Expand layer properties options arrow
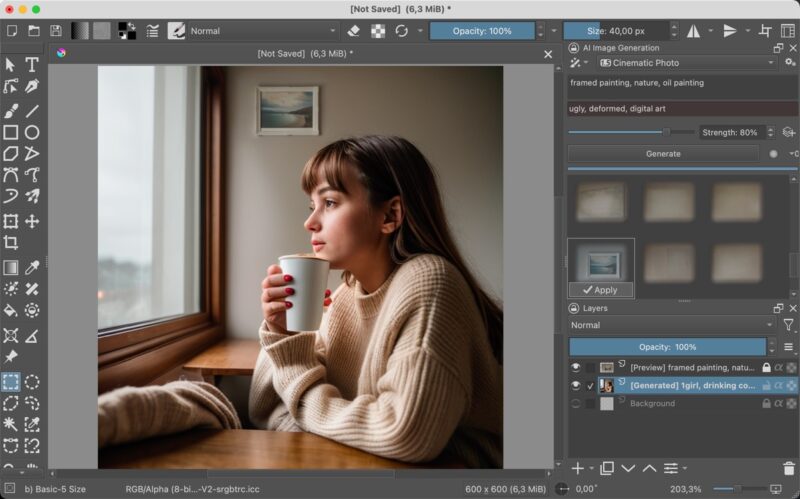Screen dimensions: 800x499 coord(685,468)
